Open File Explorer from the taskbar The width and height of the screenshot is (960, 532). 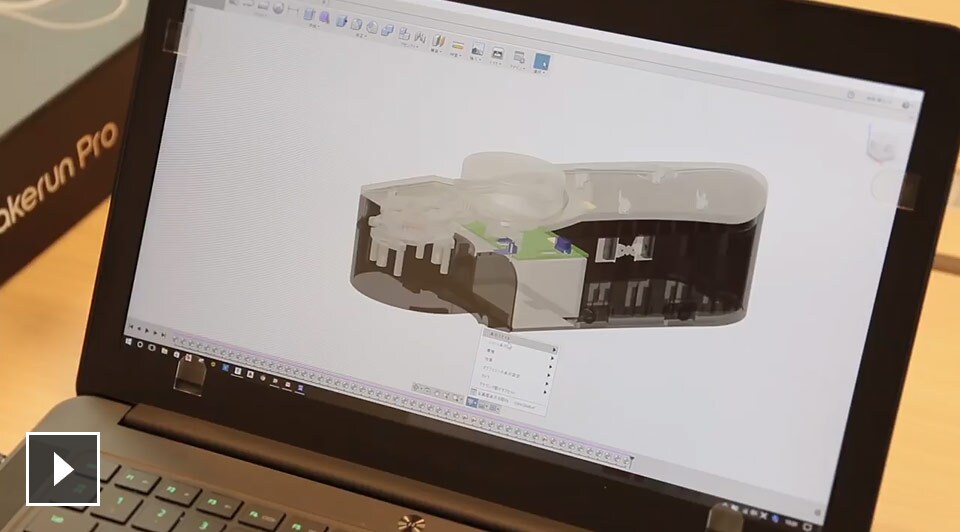[164, 350]
